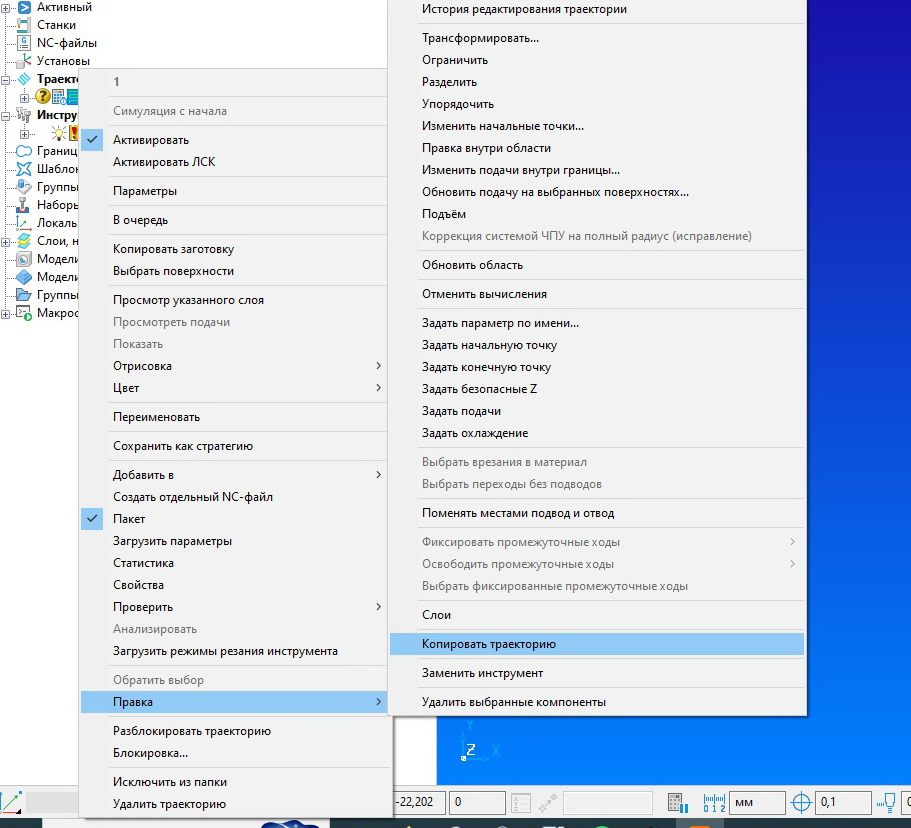Choose Обновить область
The image size is (911, 828).
[597, 265]
